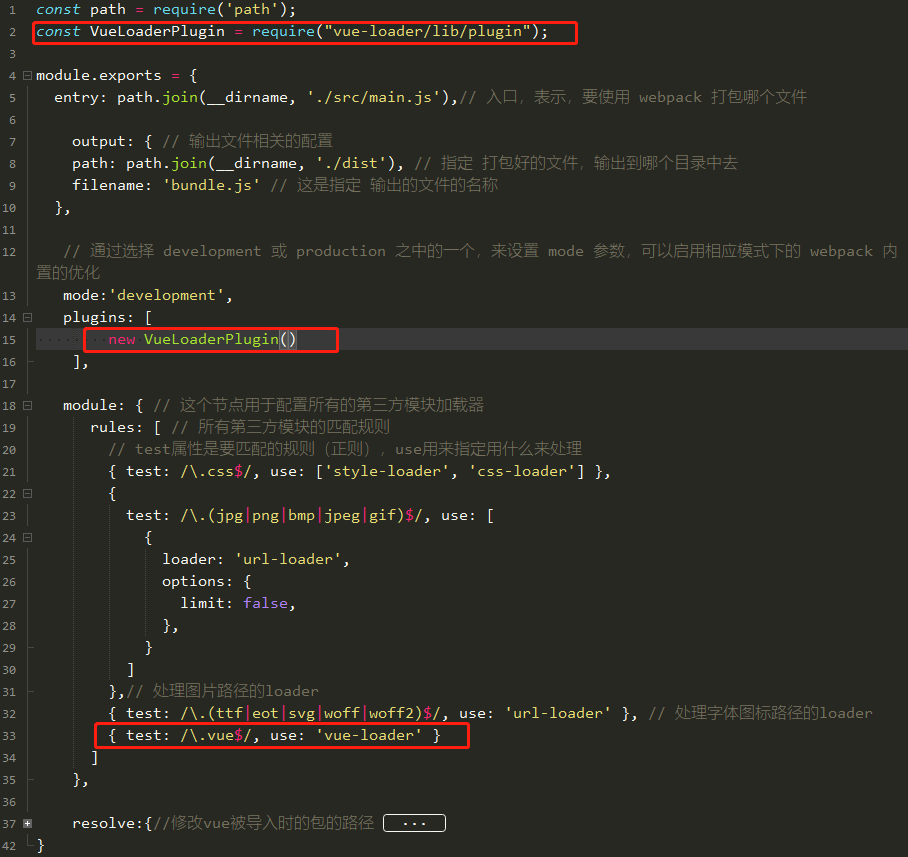
Task: Click the 'css-loader' string on line 21
Action: point(522,471)
